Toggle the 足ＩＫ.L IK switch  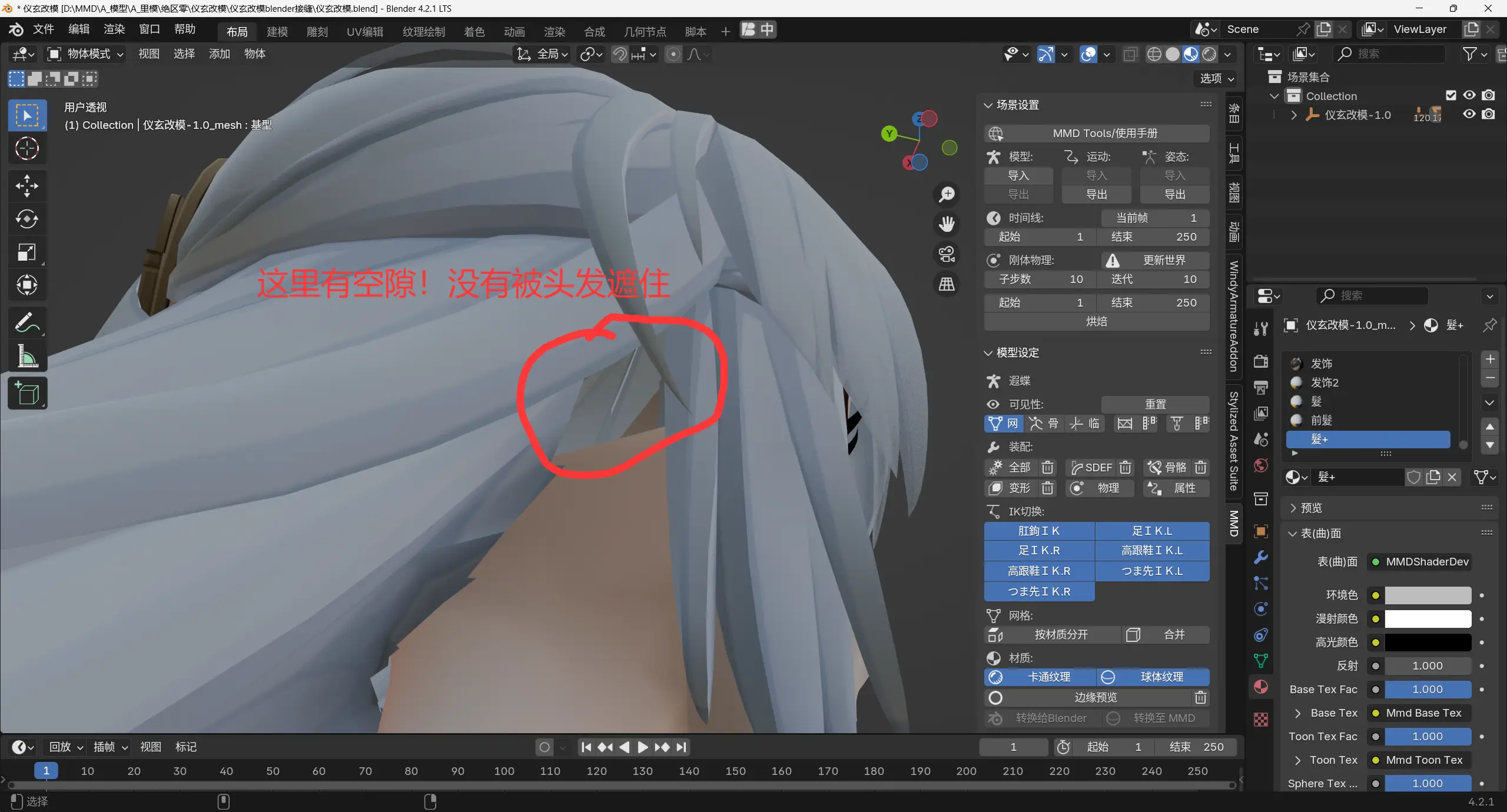(1152, 531)
